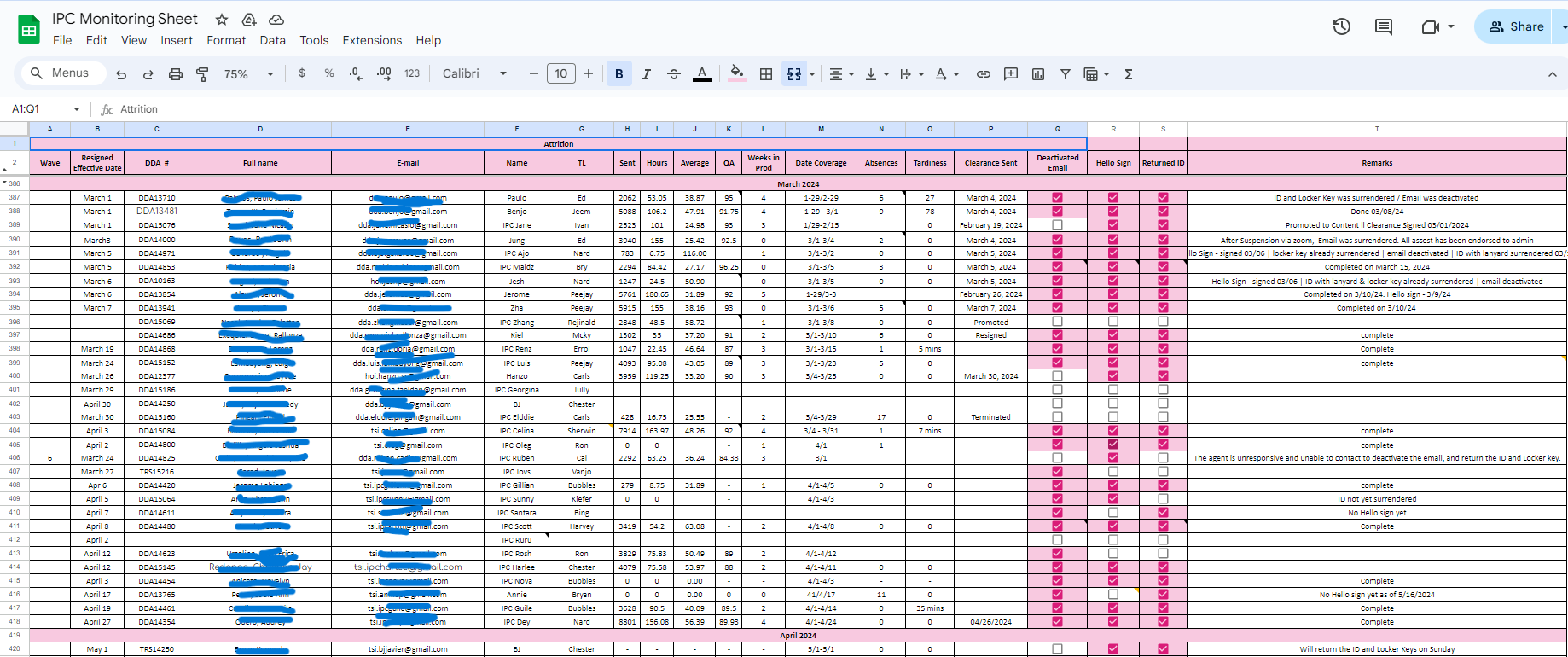Check Deactivated Email box for IPC Jane

coord(1057,224)
